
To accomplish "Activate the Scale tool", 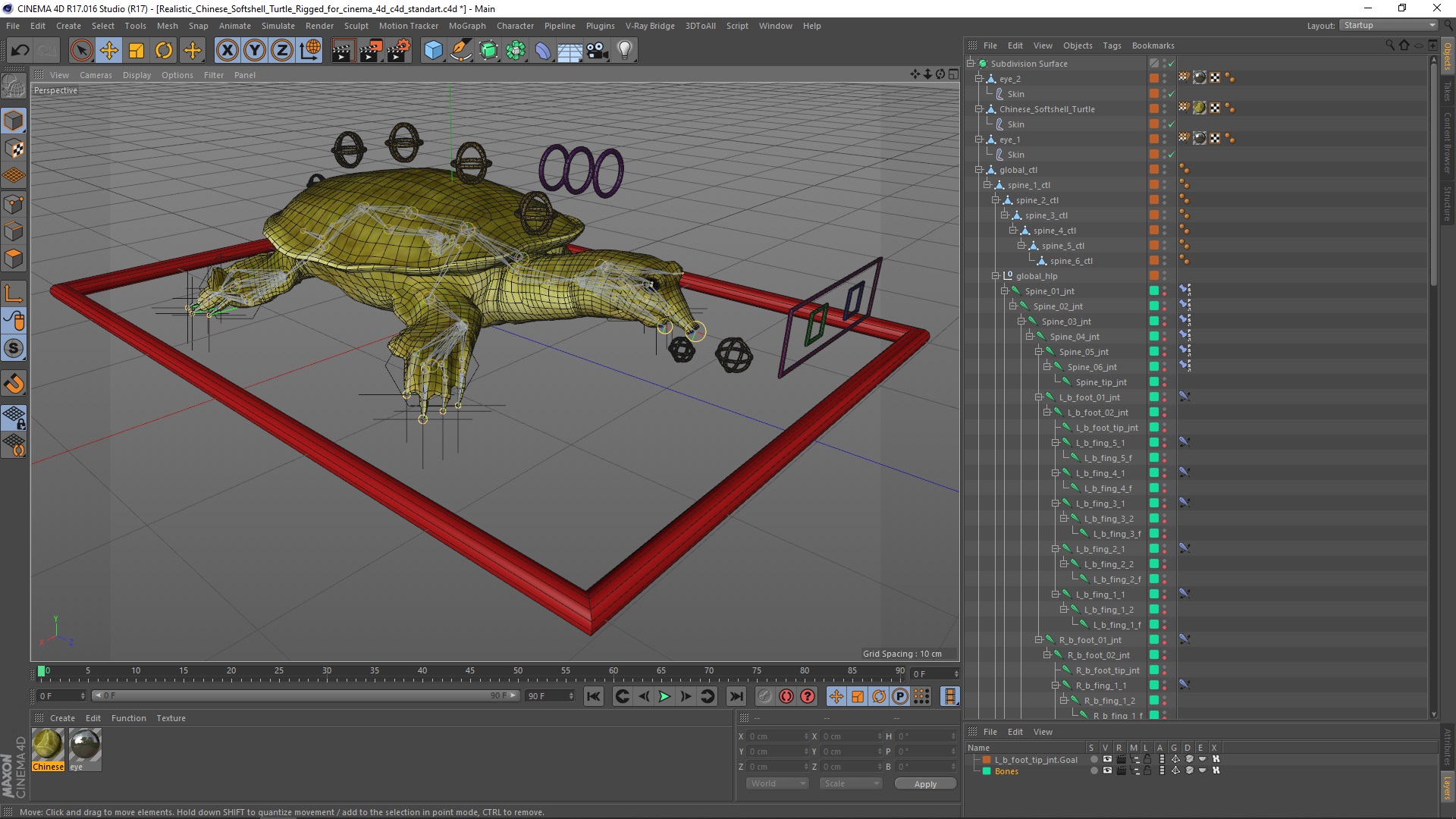I will [x=136, y=51].
